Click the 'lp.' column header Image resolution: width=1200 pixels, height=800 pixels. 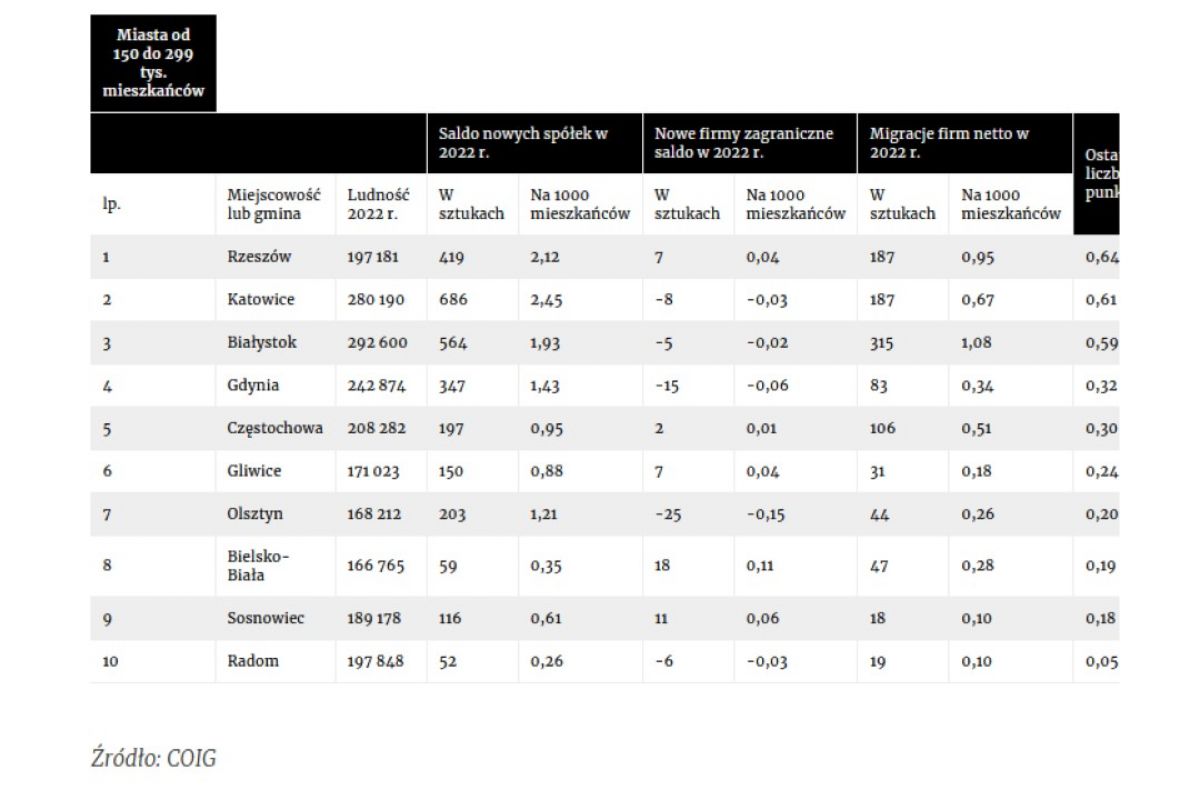[x=110, y=204]
